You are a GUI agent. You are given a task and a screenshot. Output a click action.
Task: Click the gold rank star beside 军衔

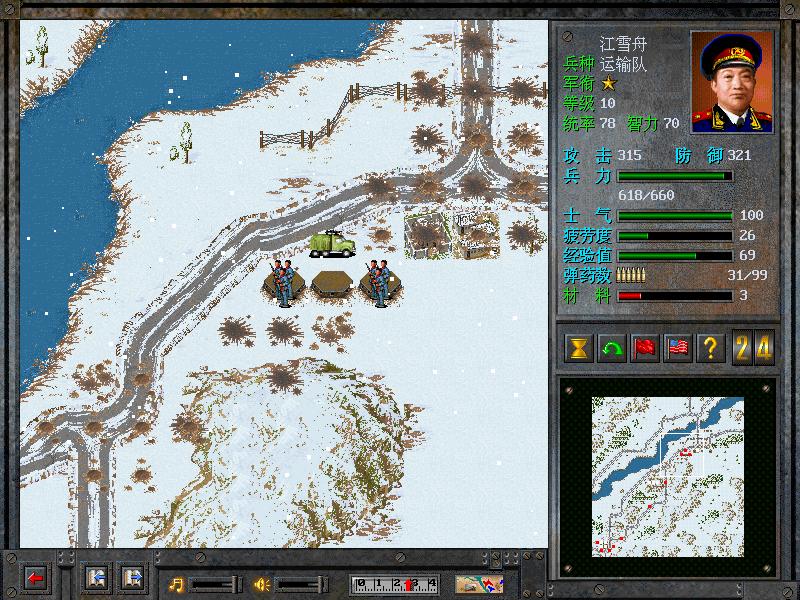609,83
